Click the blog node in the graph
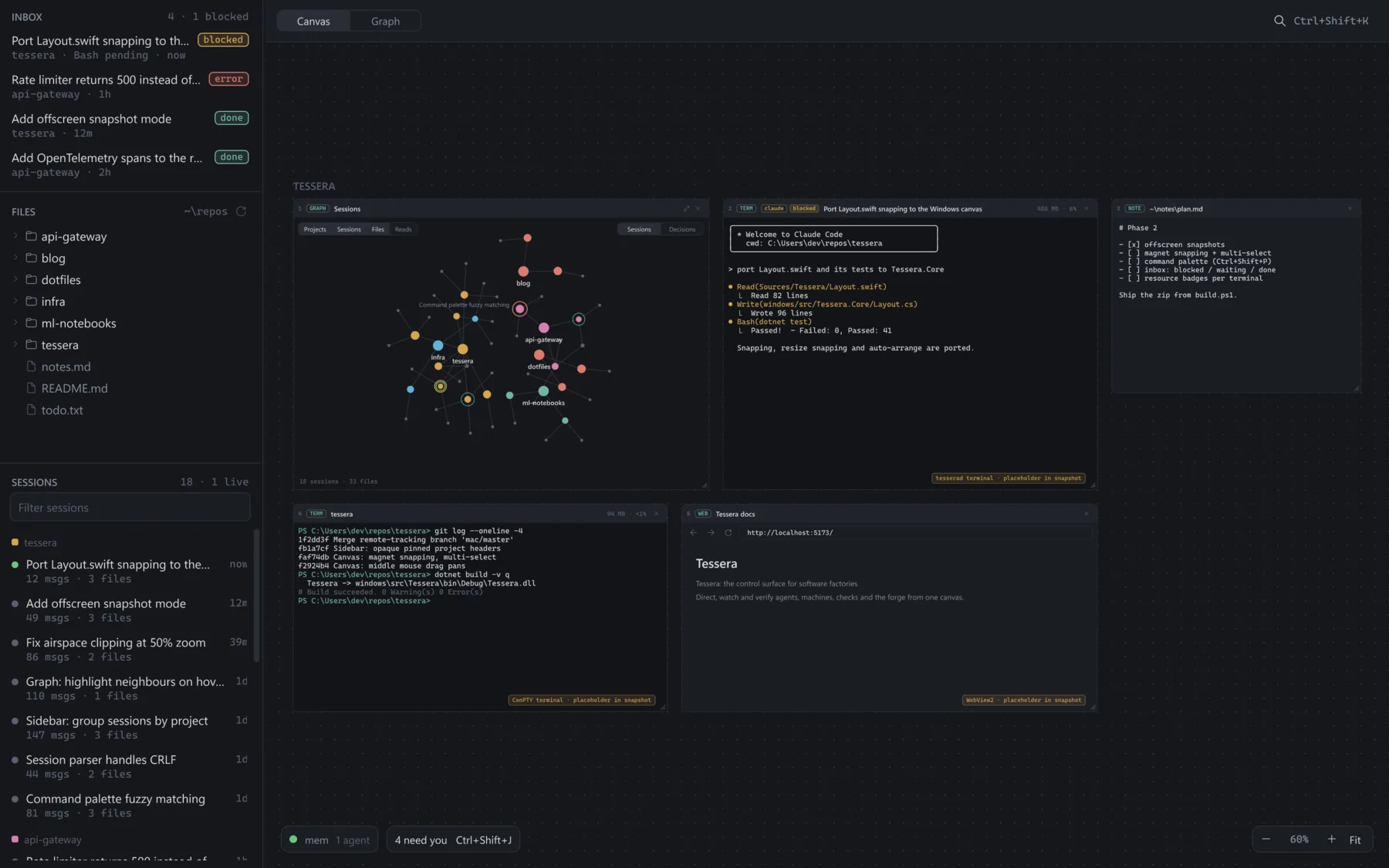The image size is (1389, 868). (x=523, y=271)
